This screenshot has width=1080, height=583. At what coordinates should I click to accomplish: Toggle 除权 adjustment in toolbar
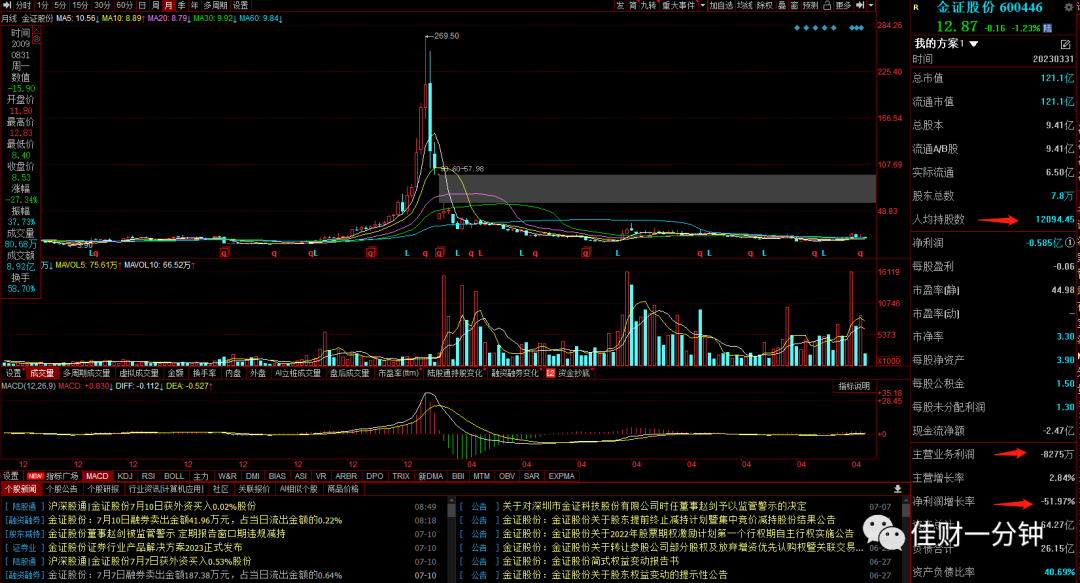pos(765,6)
